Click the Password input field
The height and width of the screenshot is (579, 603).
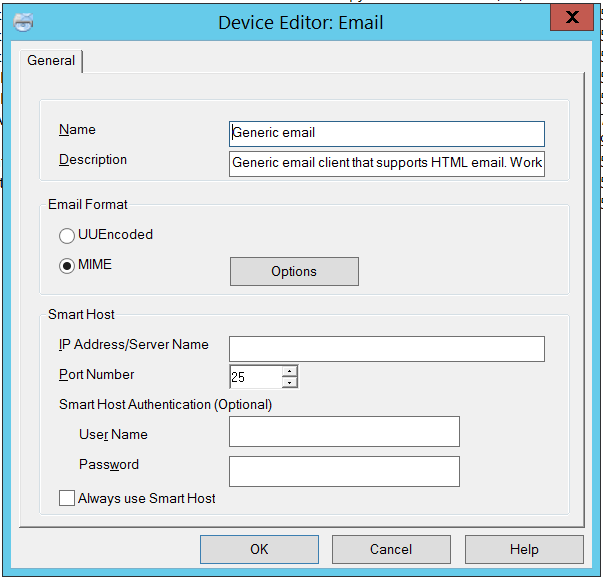tap(344, 471)
